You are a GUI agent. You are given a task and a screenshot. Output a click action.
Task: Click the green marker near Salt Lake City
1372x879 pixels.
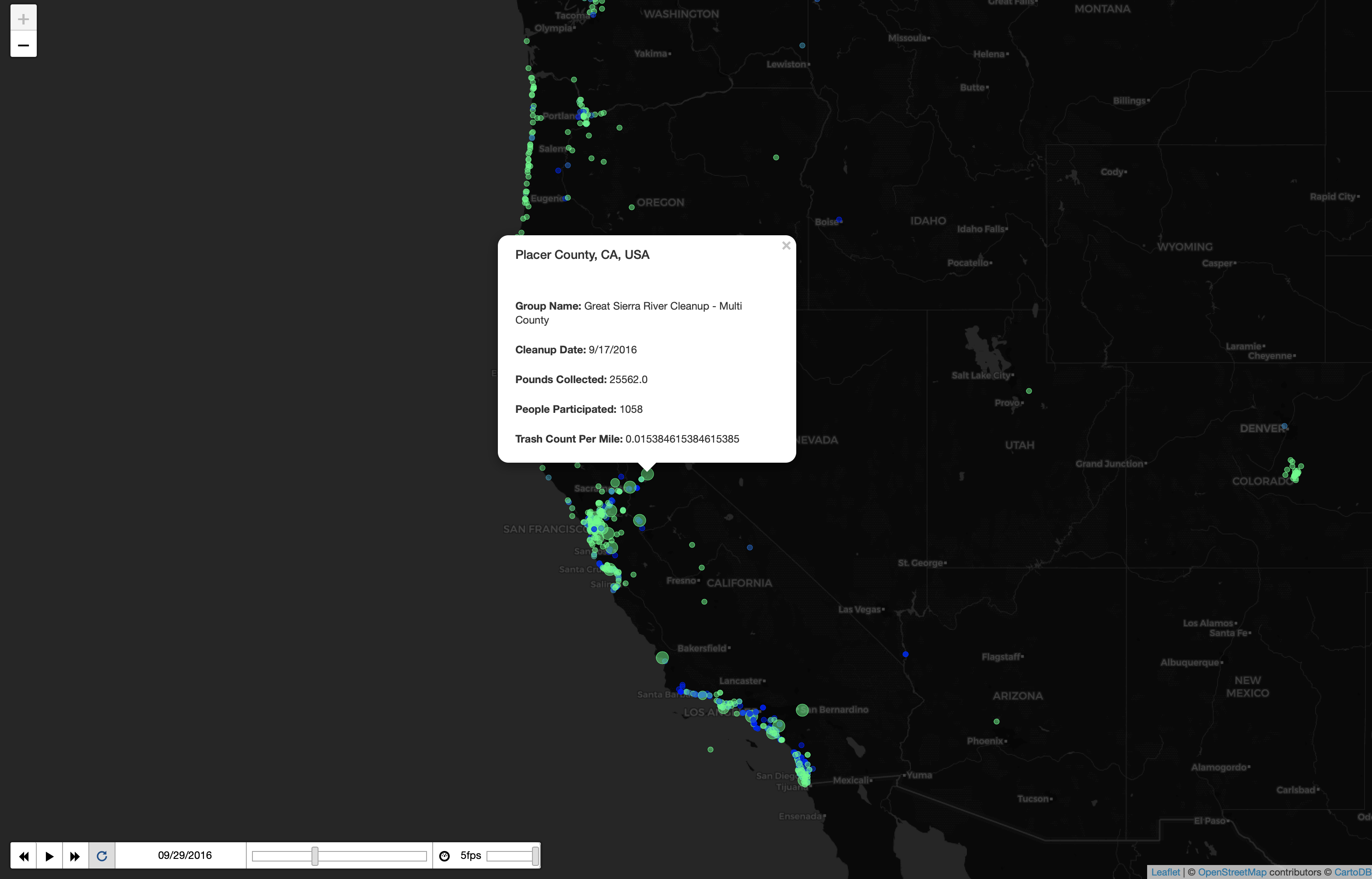click(x=1028, y=391)
